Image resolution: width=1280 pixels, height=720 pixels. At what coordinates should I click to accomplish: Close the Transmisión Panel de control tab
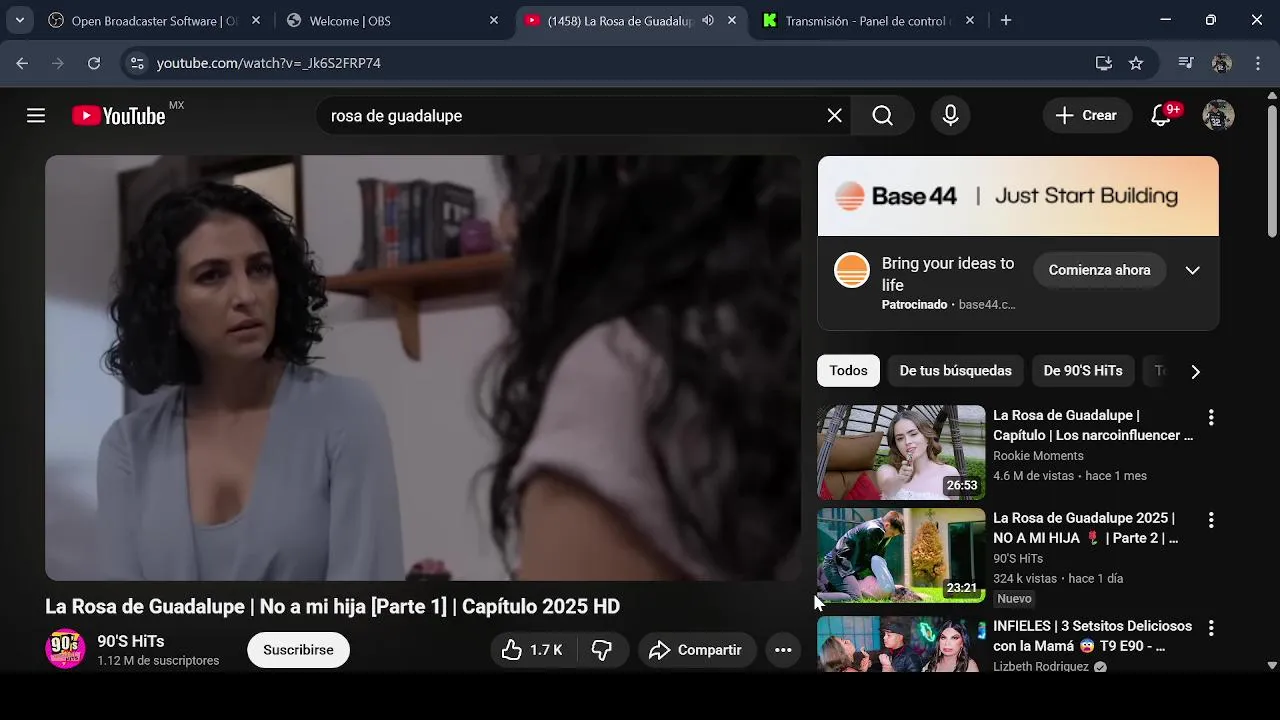pos(970,20)
